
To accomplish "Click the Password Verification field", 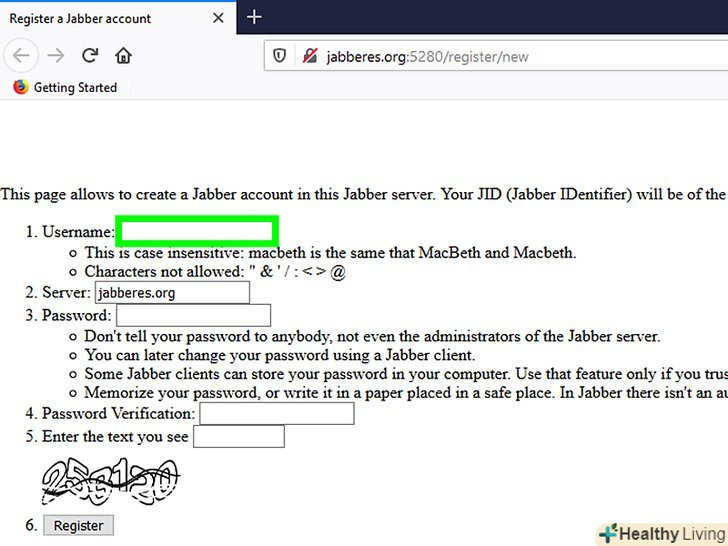I will tap(277, 413).
